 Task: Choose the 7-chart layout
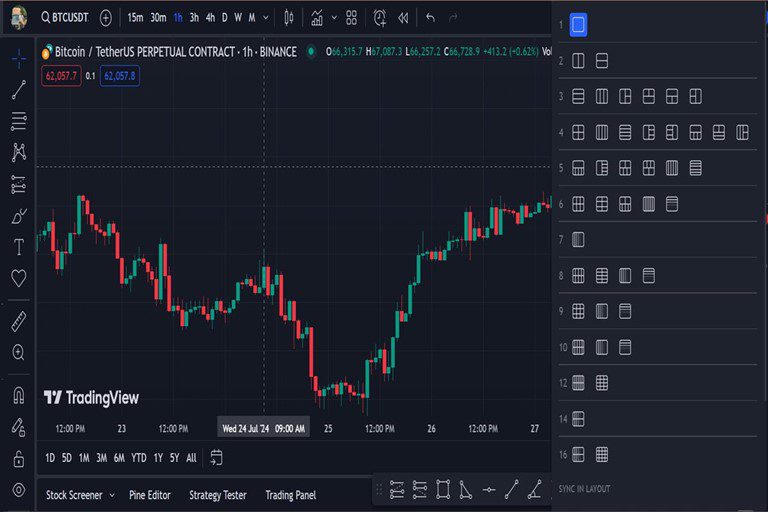578,240
